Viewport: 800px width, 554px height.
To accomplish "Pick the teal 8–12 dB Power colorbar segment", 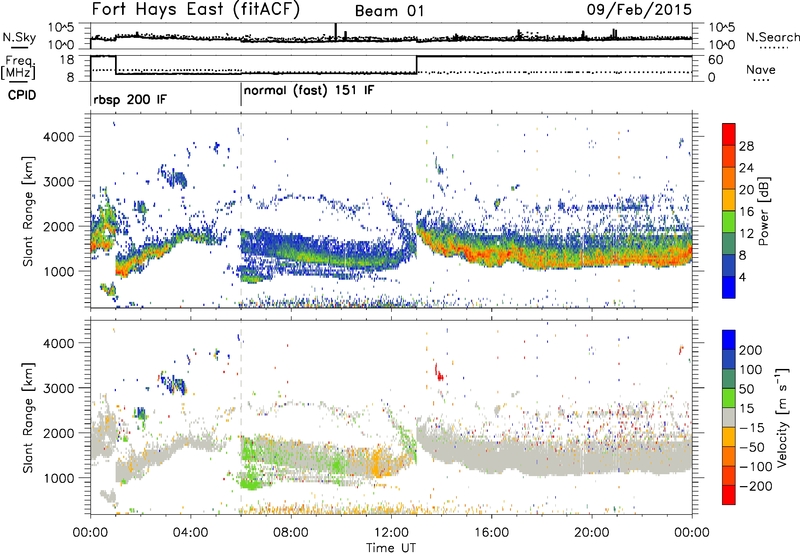I will click(x=729, y=244).
